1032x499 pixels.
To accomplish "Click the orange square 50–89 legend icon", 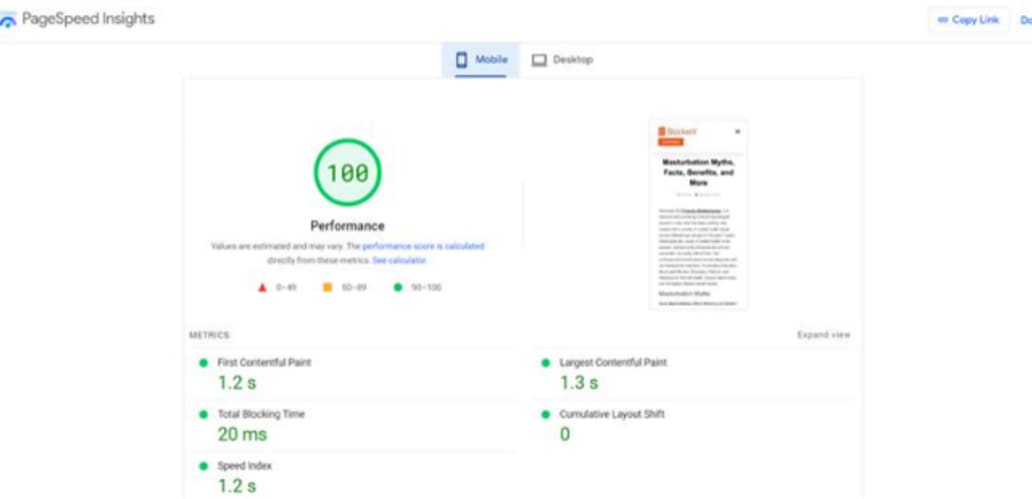I will (x=326, y=288).
